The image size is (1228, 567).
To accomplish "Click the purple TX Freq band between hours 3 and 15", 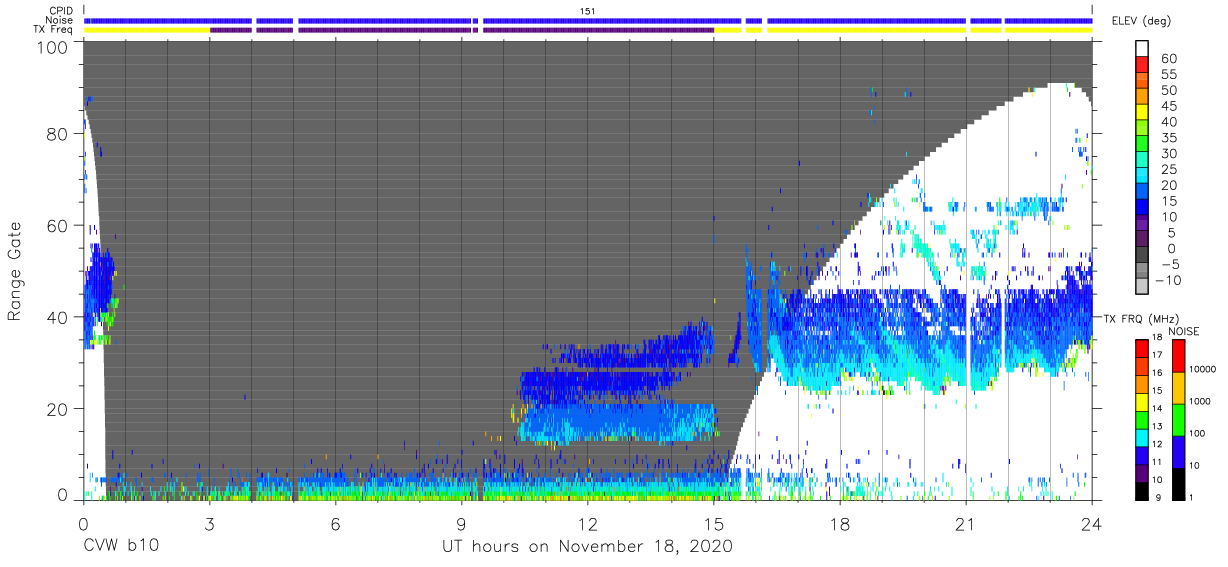I will [461, 30].
